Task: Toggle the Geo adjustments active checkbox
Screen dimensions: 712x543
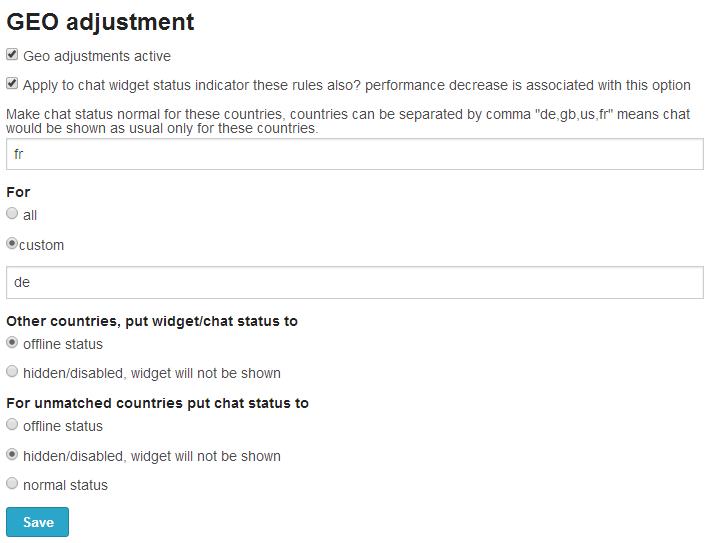Action: pyautogui.click(x=12, y=55)
